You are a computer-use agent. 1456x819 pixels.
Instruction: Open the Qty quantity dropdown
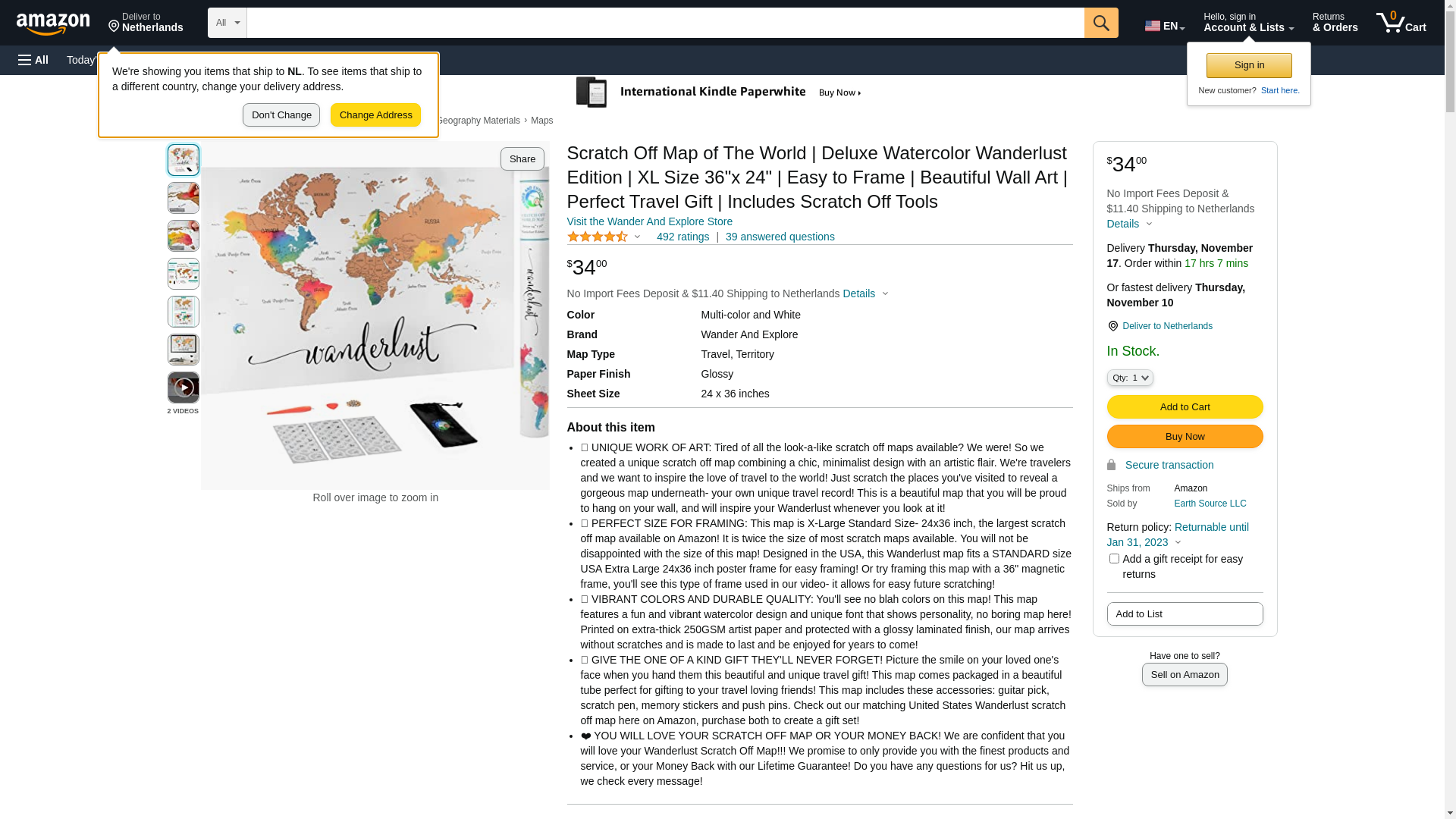point(1130,378)
